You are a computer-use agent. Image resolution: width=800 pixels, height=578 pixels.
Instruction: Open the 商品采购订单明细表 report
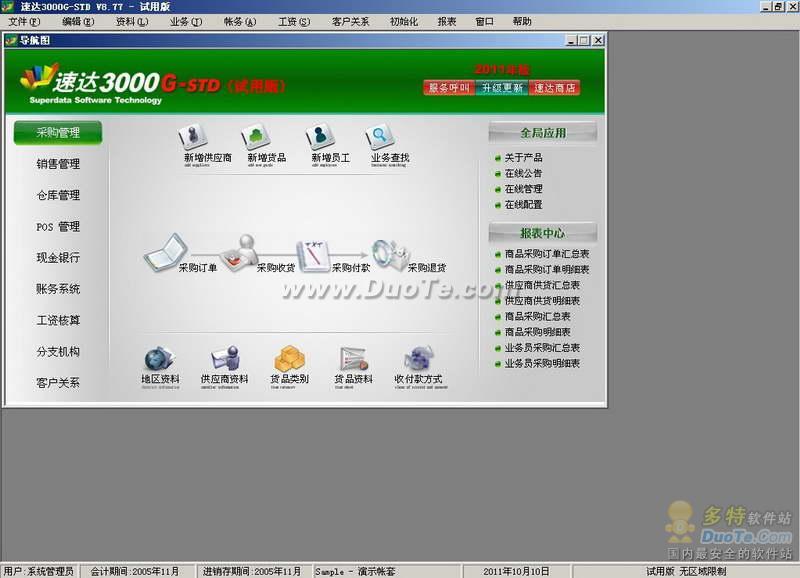tap(546, 269)
